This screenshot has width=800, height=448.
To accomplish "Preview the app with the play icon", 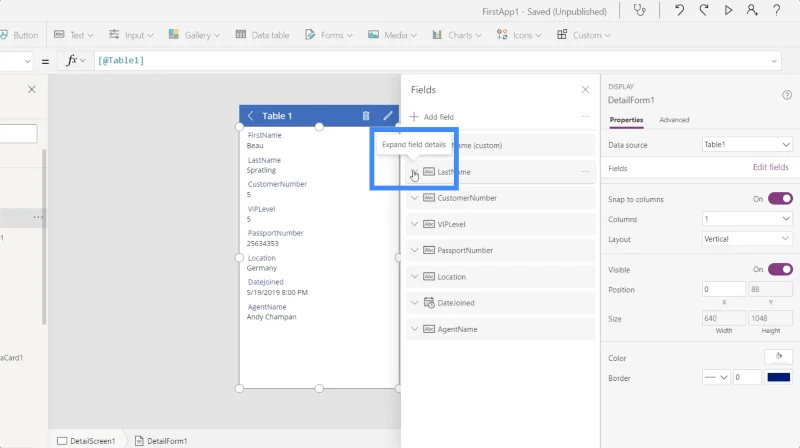I will click(728, 10).
